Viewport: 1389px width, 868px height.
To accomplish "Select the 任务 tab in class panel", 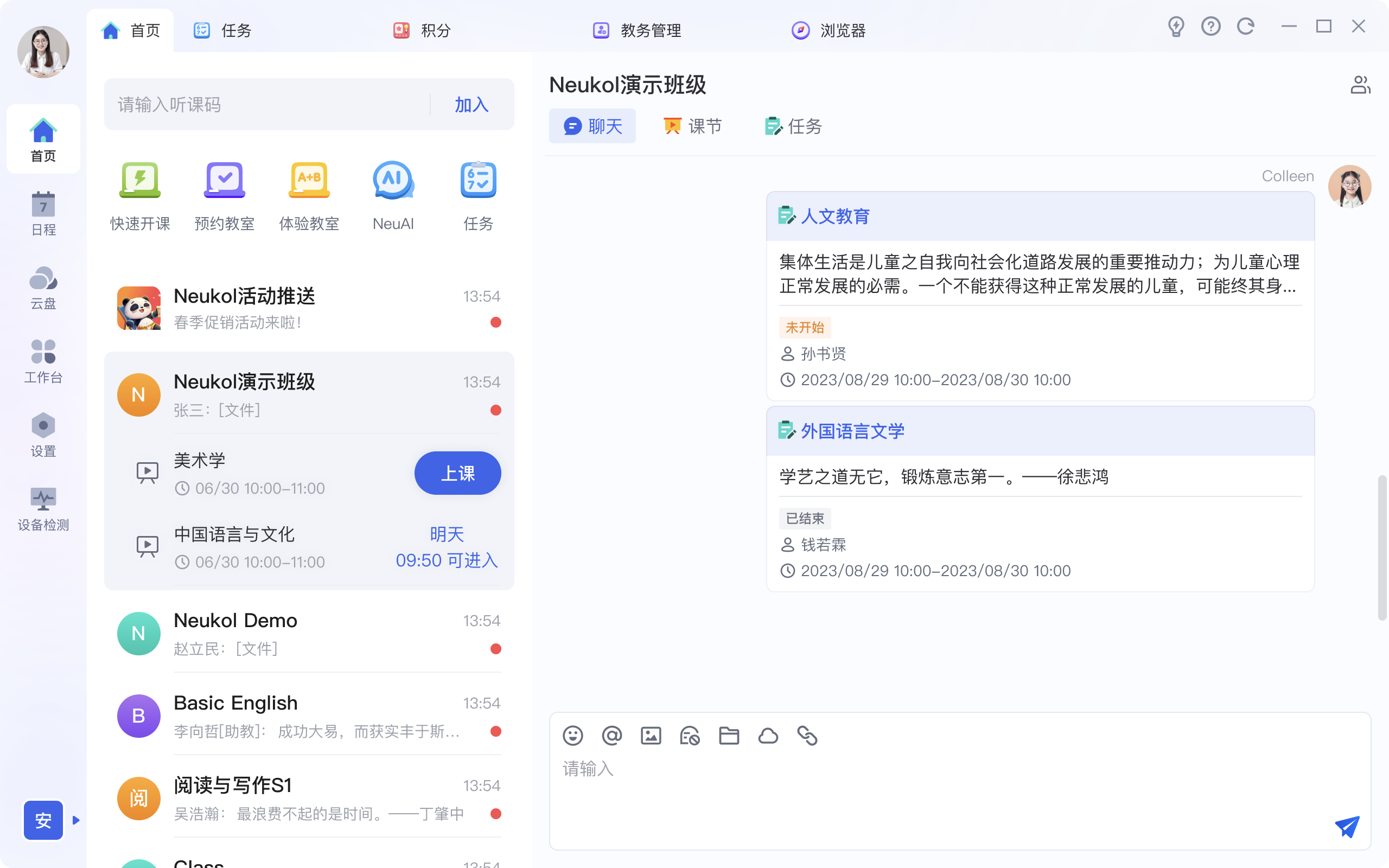I will pyautogui.click(x=793, y=126).
